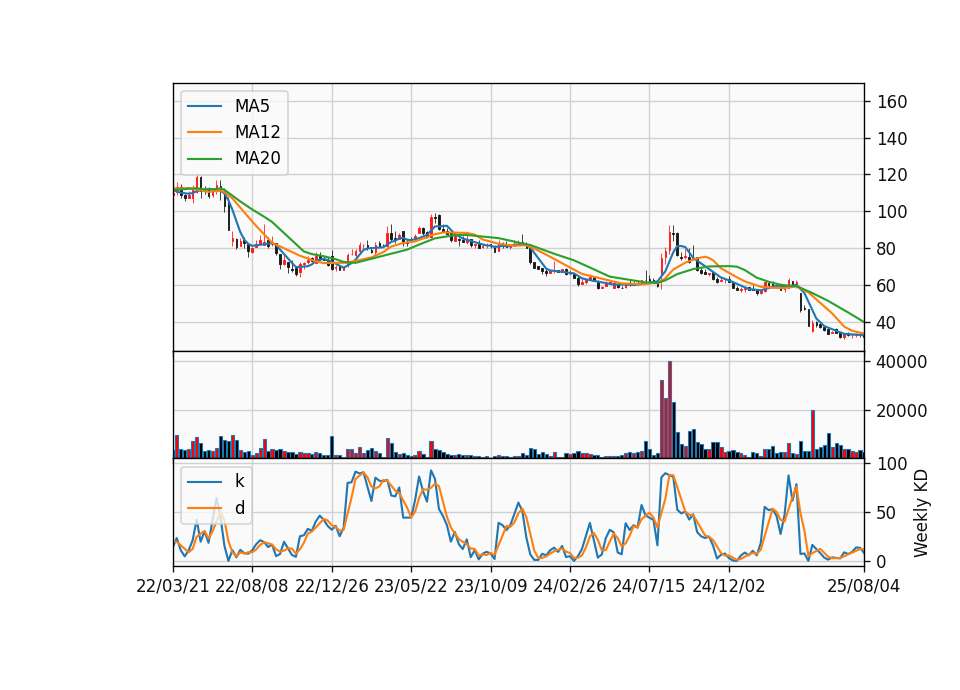Click the orange MA12 legend line sample
960x690 pixels.
click(x=204, y=132)
